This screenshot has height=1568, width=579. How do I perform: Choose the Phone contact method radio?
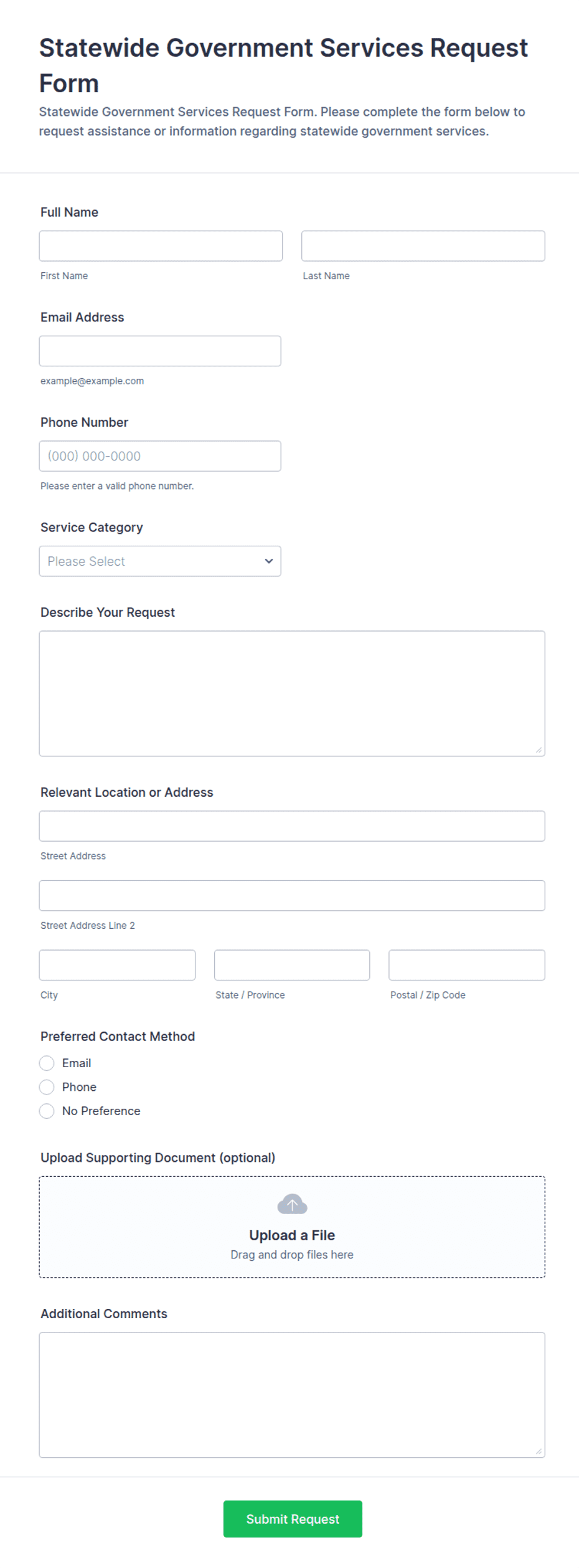(47, 1087)
